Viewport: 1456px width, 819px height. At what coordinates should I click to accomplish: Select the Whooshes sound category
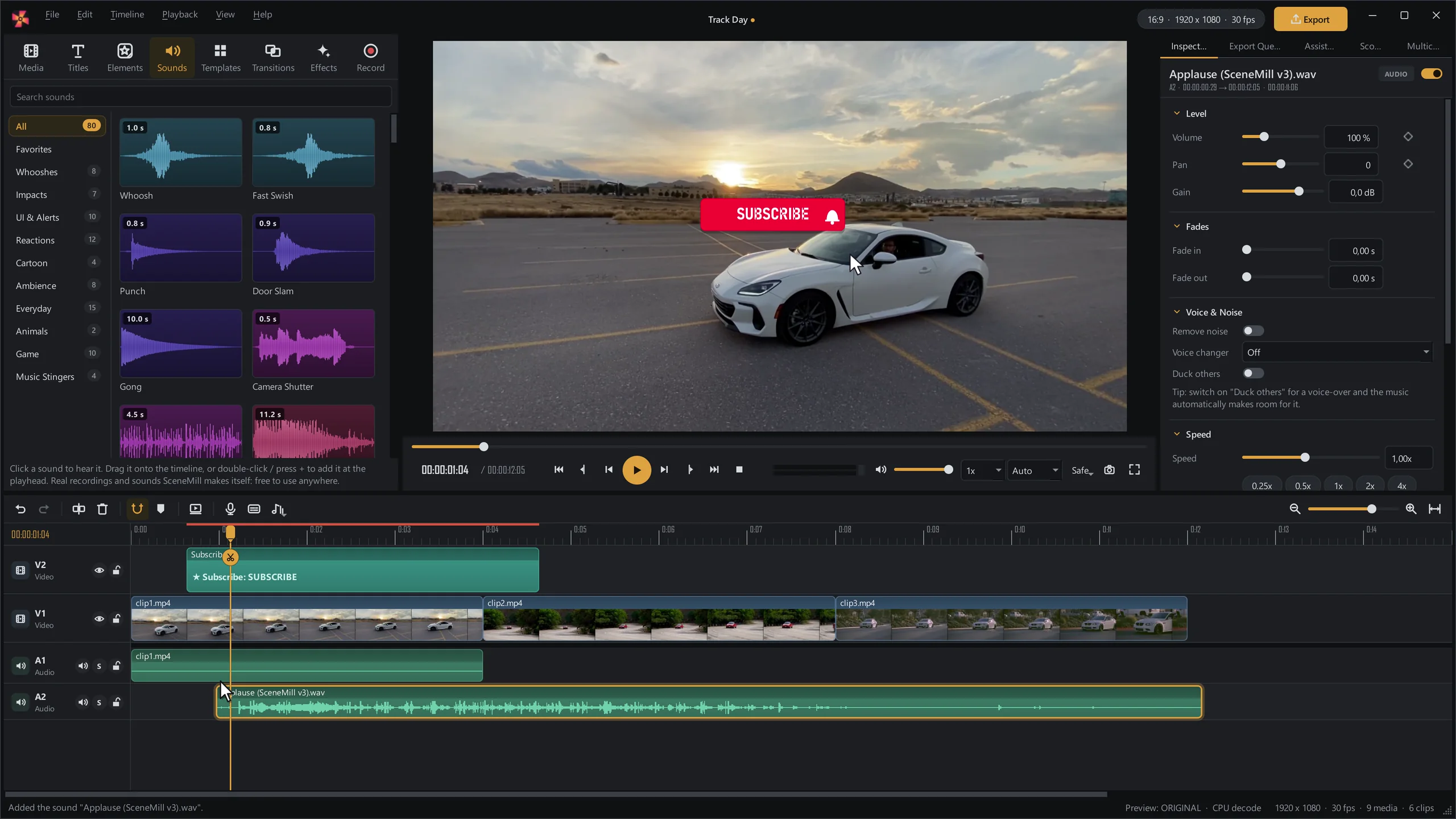tap(57, 172)
